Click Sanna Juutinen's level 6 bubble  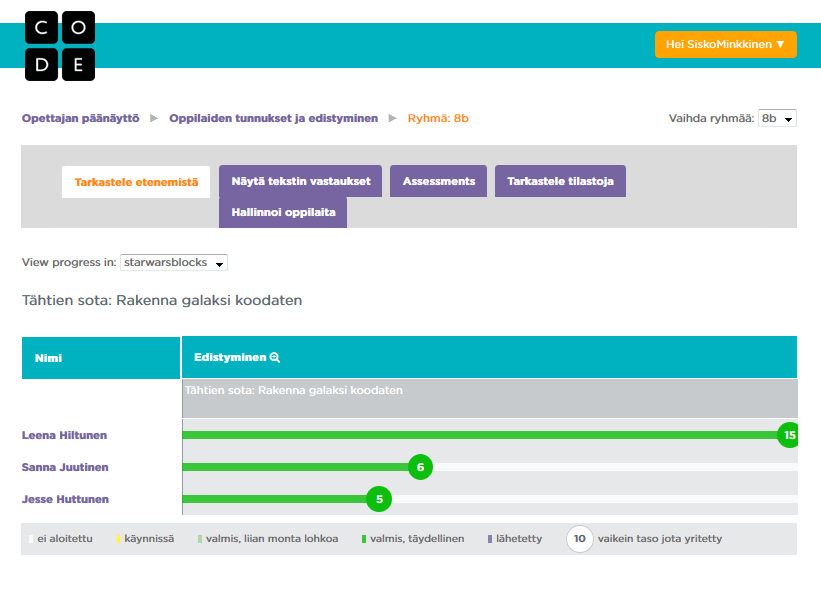[420, 467]
